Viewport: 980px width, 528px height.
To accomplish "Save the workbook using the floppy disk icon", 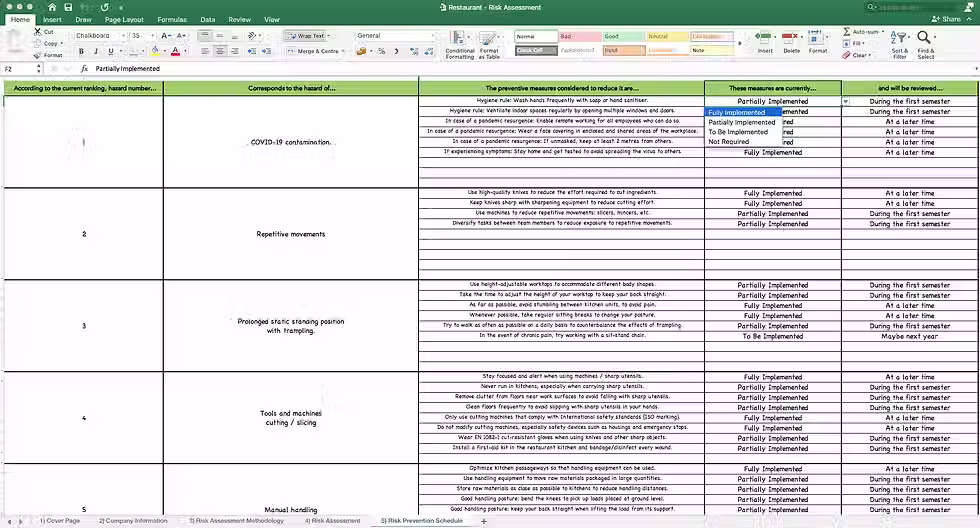I will [68, 7].
